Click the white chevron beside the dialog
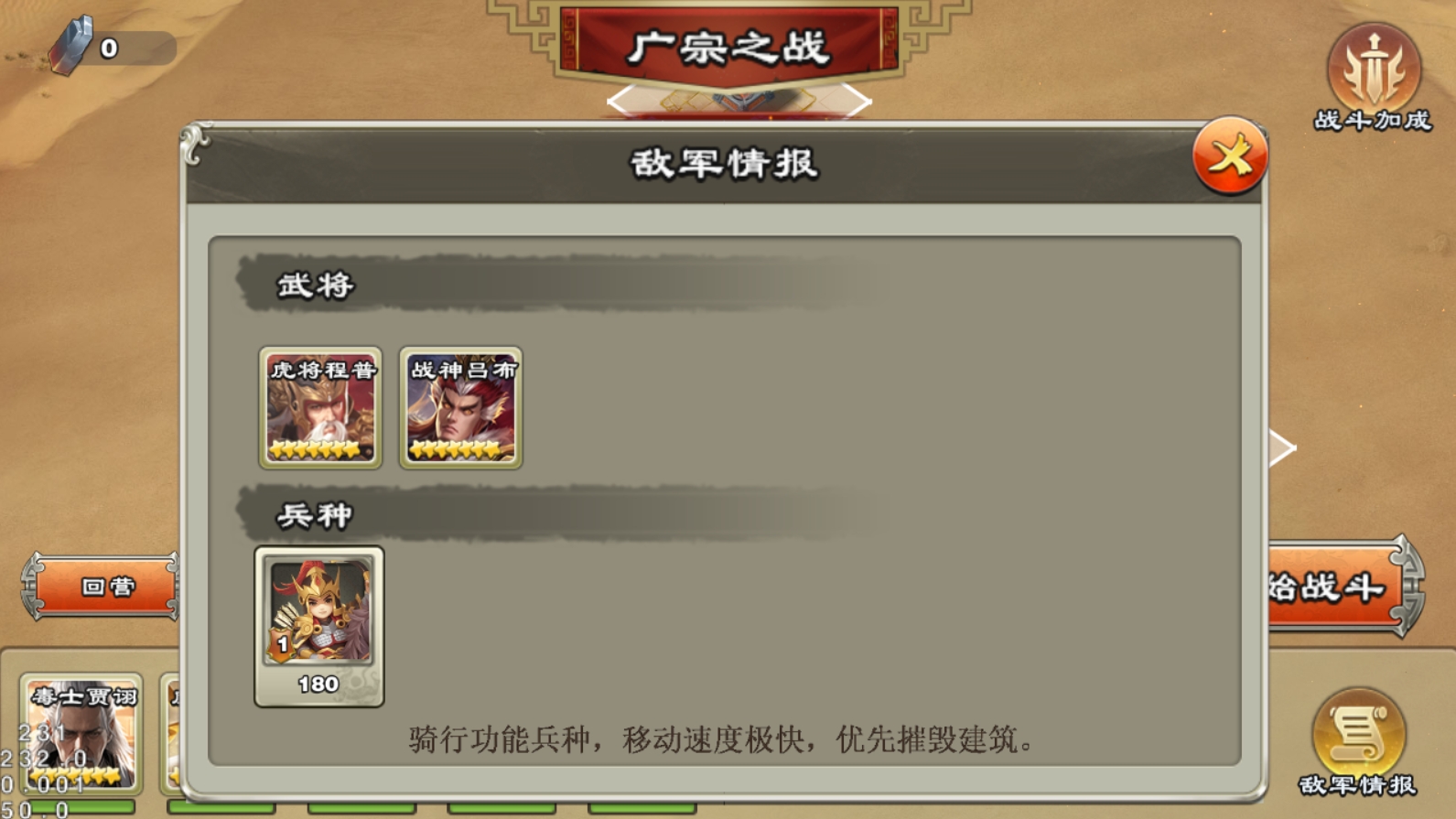The width and height of the screenshot is (1456, 819). (1283, 447)
